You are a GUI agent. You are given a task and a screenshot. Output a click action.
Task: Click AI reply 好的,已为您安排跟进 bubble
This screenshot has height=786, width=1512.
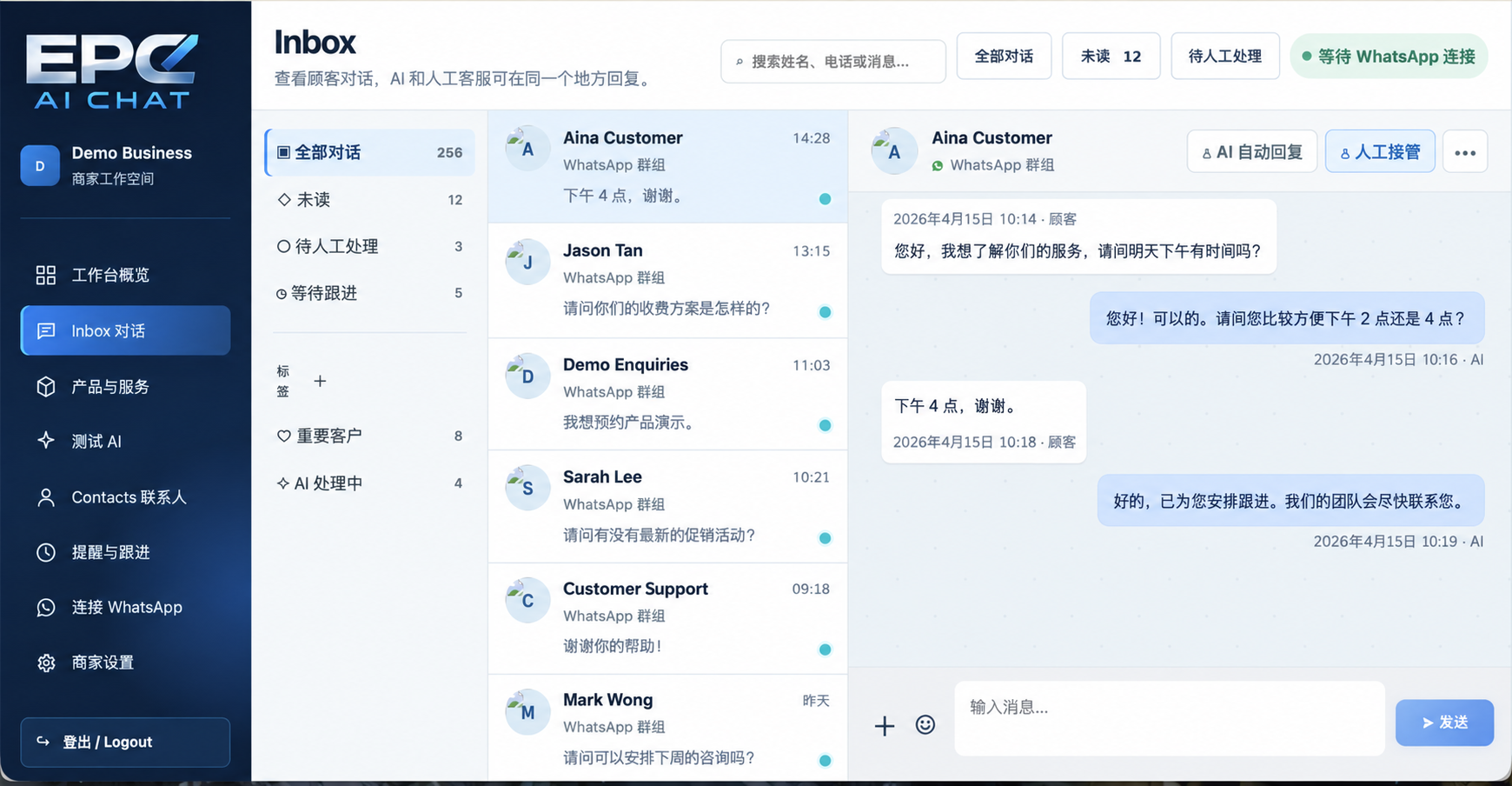[x=1290, y=501]
